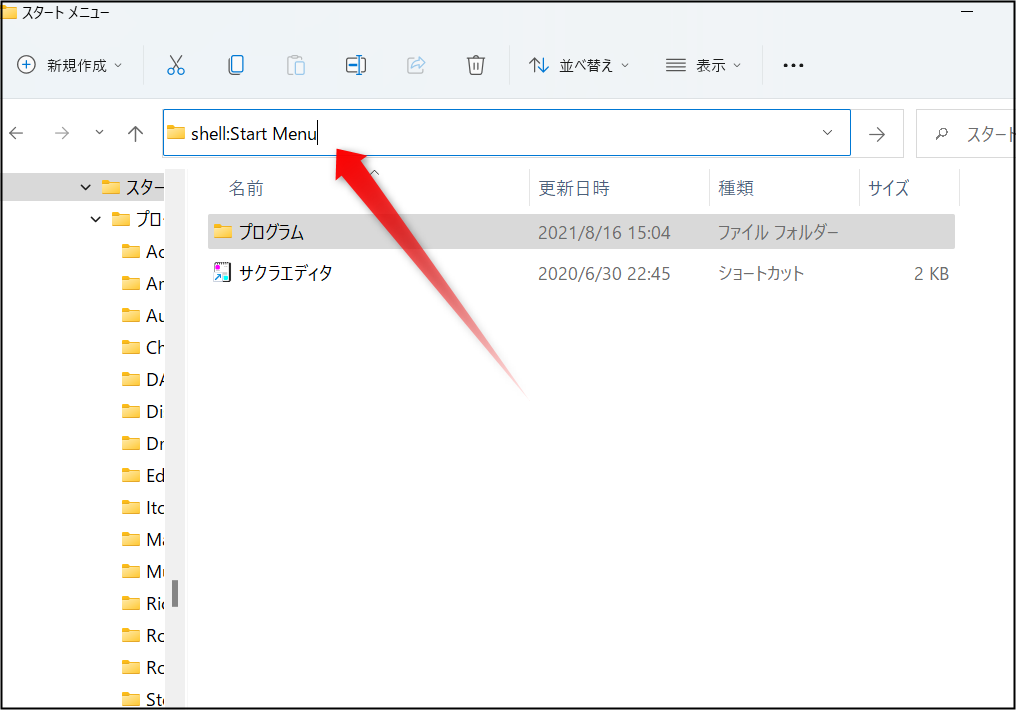The image size is (1016, 710).
Task: Click the address bar with shell:Start Menu
Action: (507, 133)
